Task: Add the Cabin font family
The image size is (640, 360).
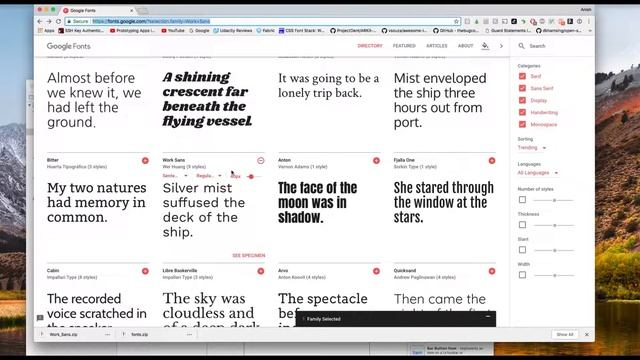Action: tap(145, 271)
